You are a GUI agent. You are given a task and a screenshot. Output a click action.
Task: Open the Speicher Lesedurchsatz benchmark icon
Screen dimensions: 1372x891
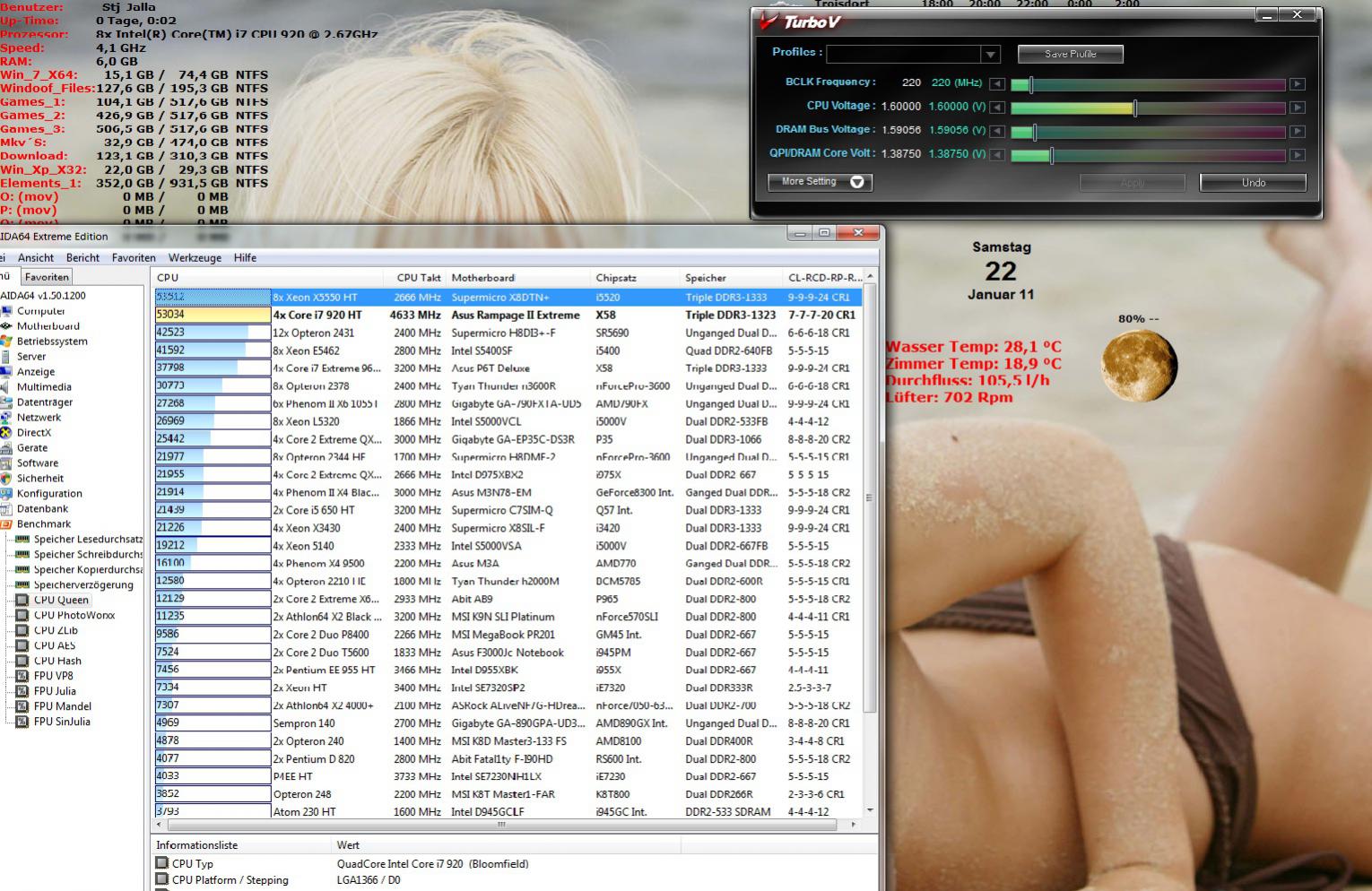(22, 539)
